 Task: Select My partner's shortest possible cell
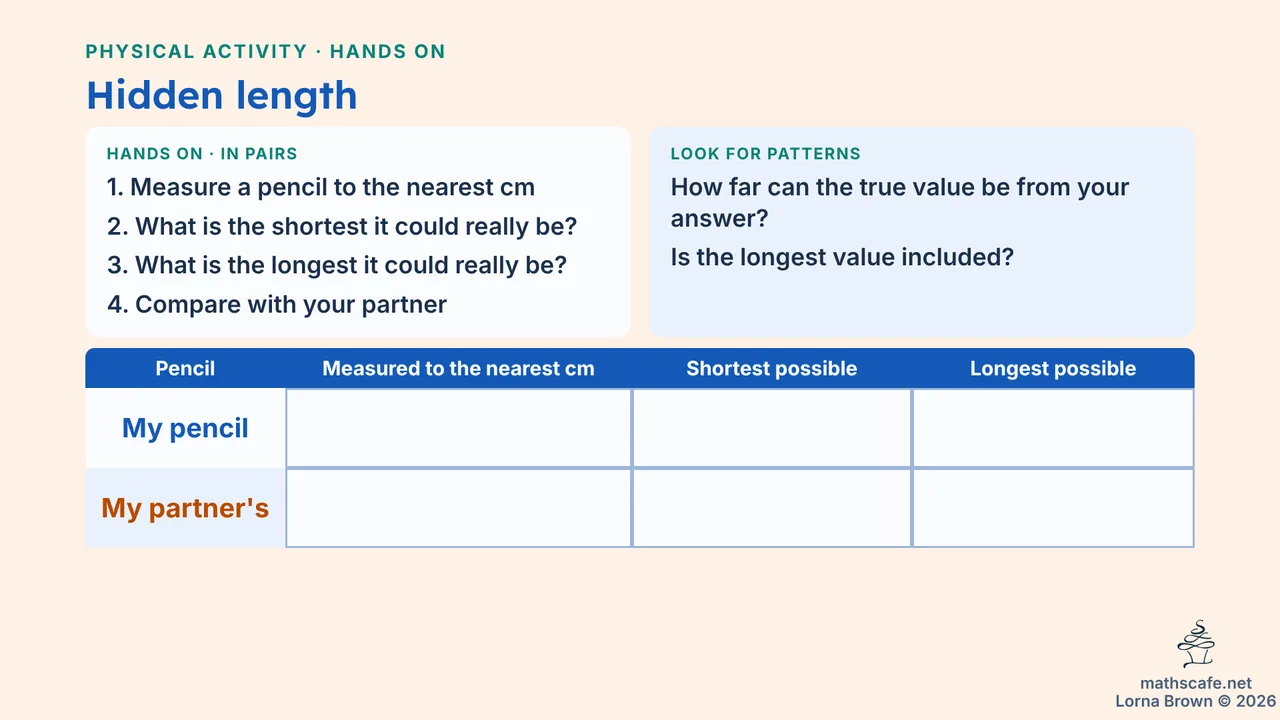772,508
